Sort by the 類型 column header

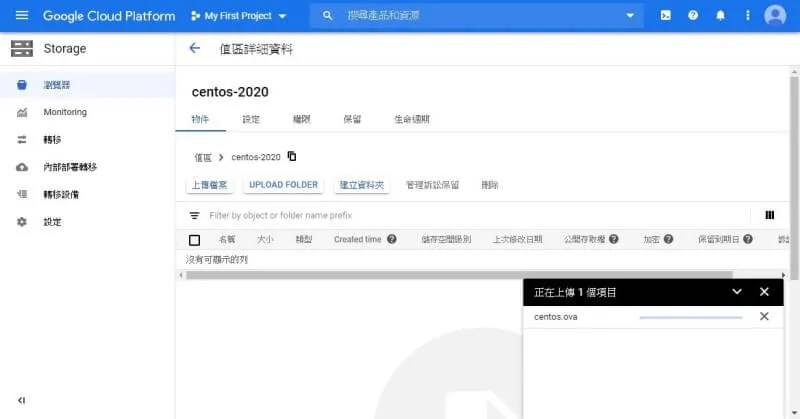pyautogui.click(x=304, y=239)
